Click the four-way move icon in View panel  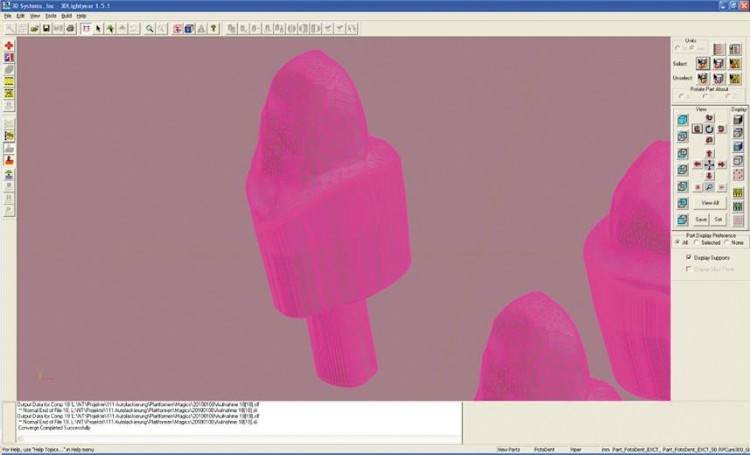click(709, 165)
